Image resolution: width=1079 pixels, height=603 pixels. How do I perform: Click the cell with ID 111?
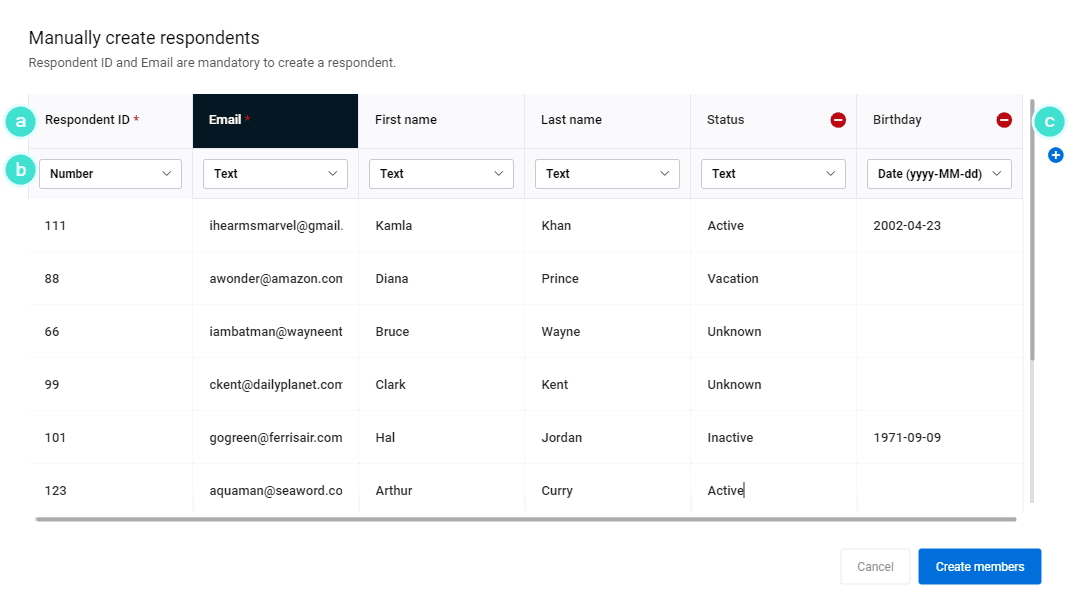(110, 225)
